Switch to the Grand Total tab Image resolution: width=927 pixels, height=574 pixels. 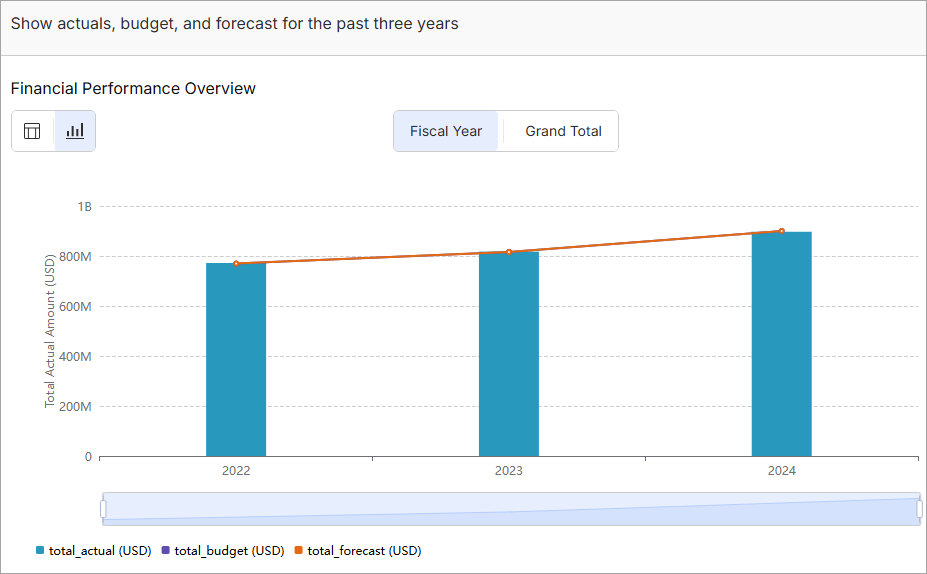point(563,131)
